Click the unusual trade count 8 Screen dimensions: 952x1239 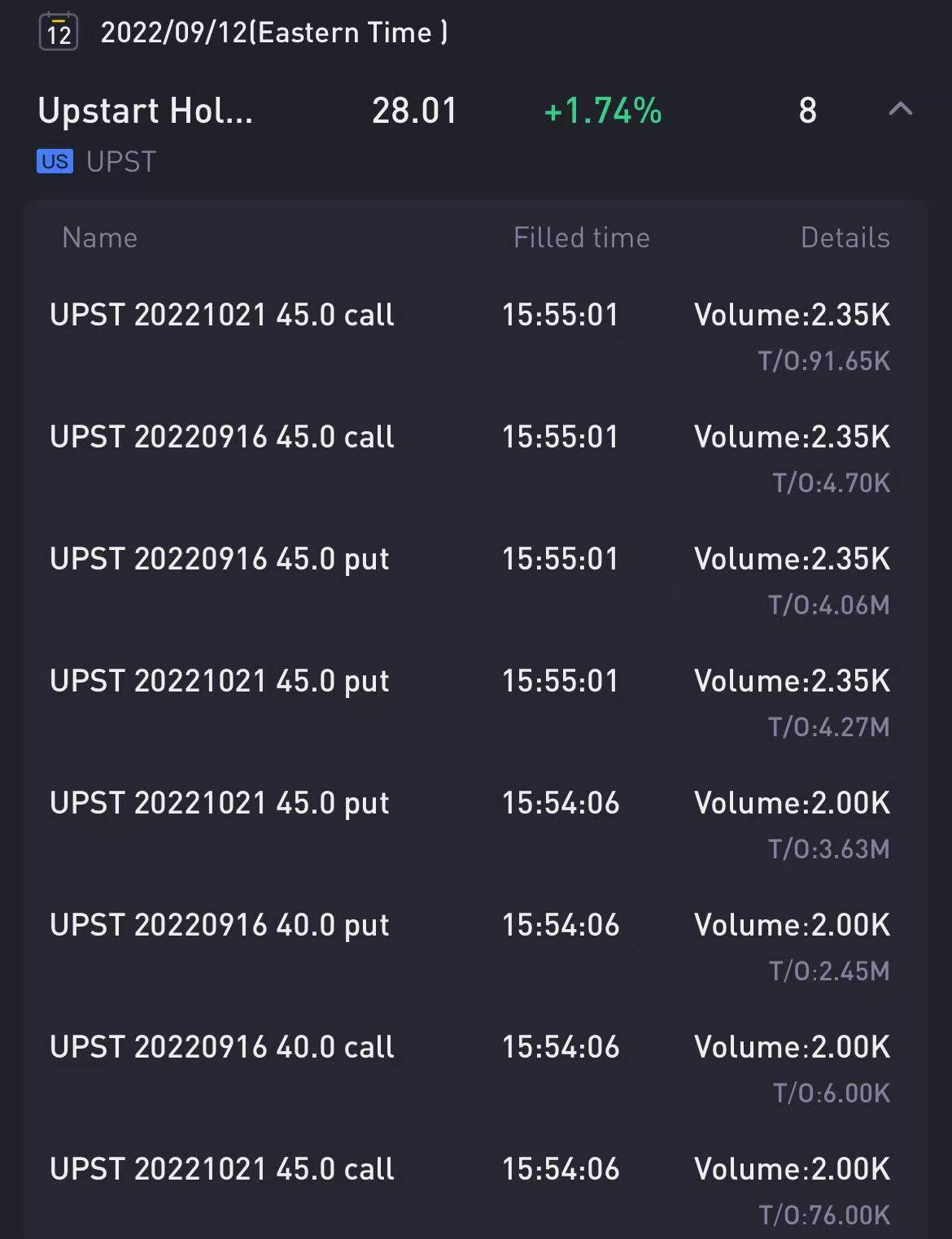(807, 111)
